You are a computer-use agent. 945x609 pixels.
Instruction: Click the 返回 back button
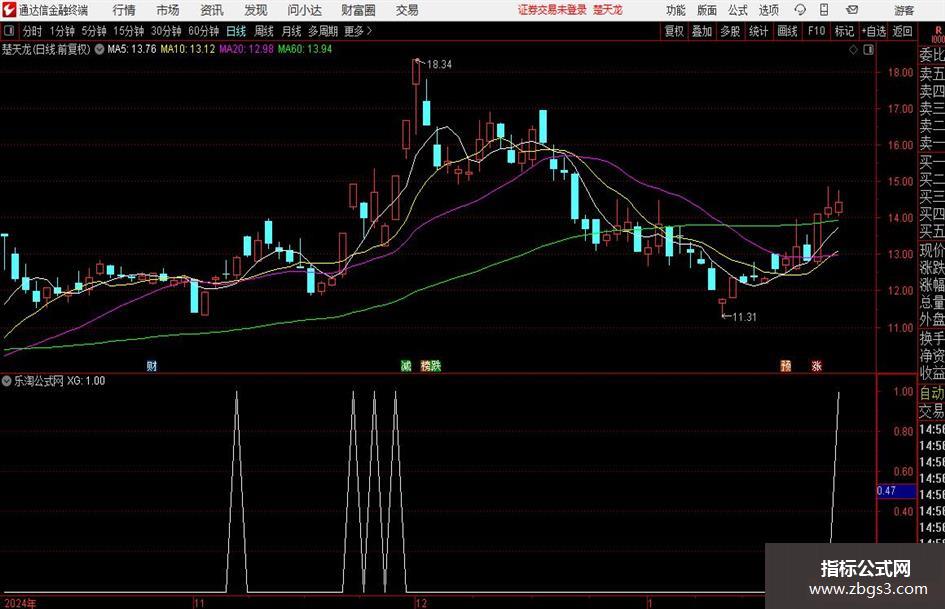(x=902, y=31)
